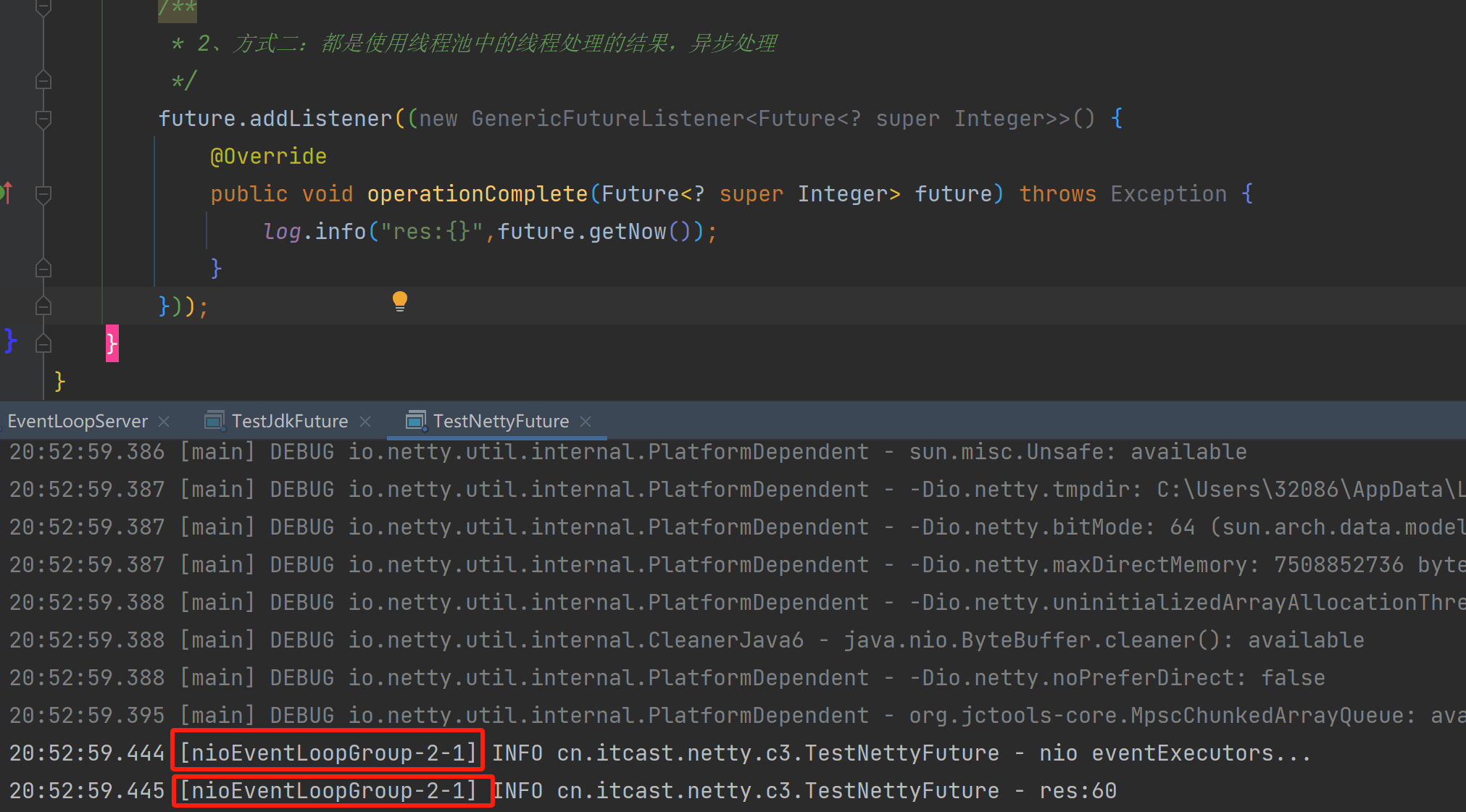
Task: Click the TestNettyFuture tab's run configuration icon
Action: point(416,421)
